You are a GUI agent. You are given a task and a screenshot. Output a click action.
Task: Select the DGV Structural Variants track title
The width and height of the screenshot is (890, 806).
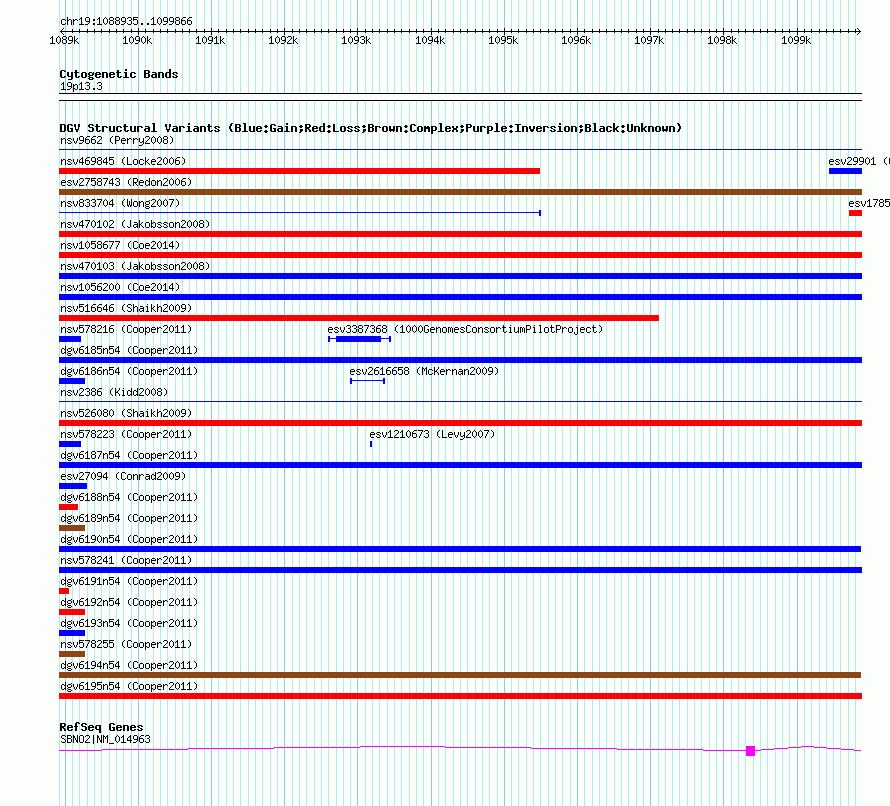(371, 128)
